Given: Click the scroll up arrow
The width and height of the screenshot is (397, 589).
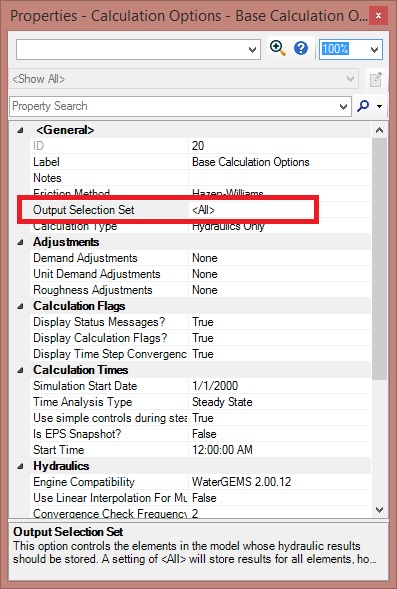Looking at the screenshot, I should tap(379, 130).
